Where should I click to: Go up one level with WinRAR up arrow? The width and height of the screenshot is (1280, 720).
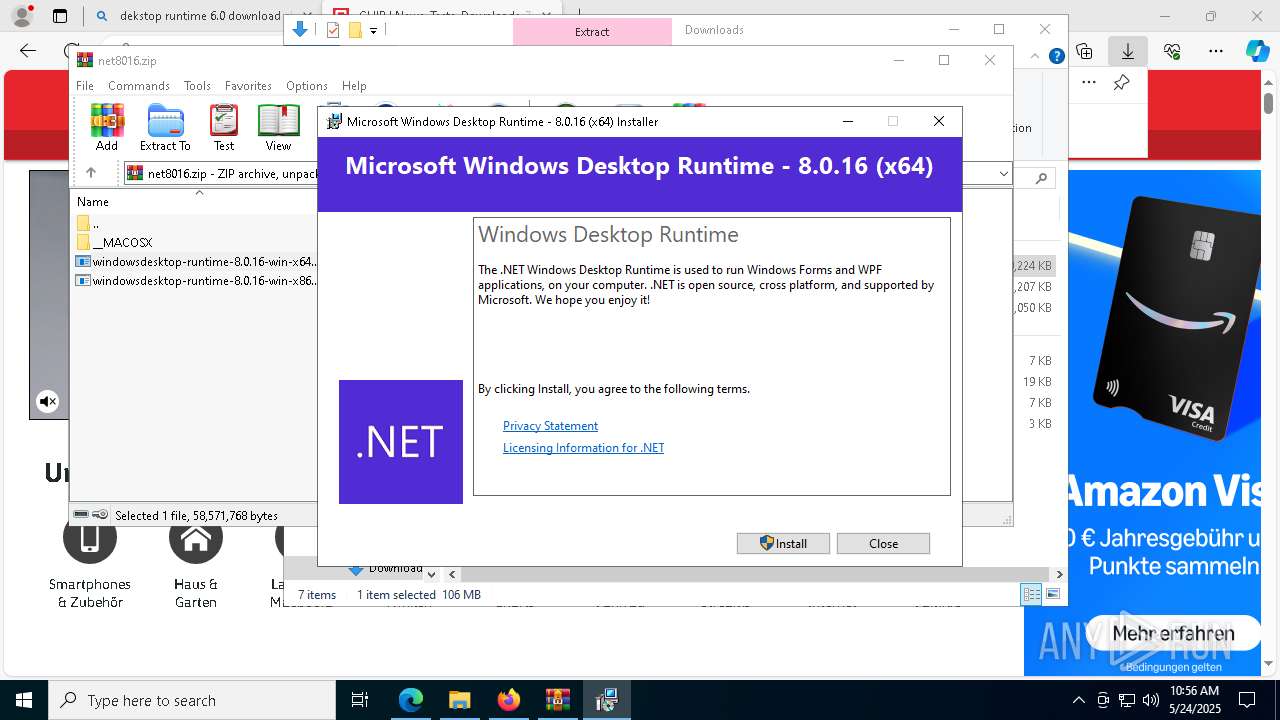click(90, 173)
